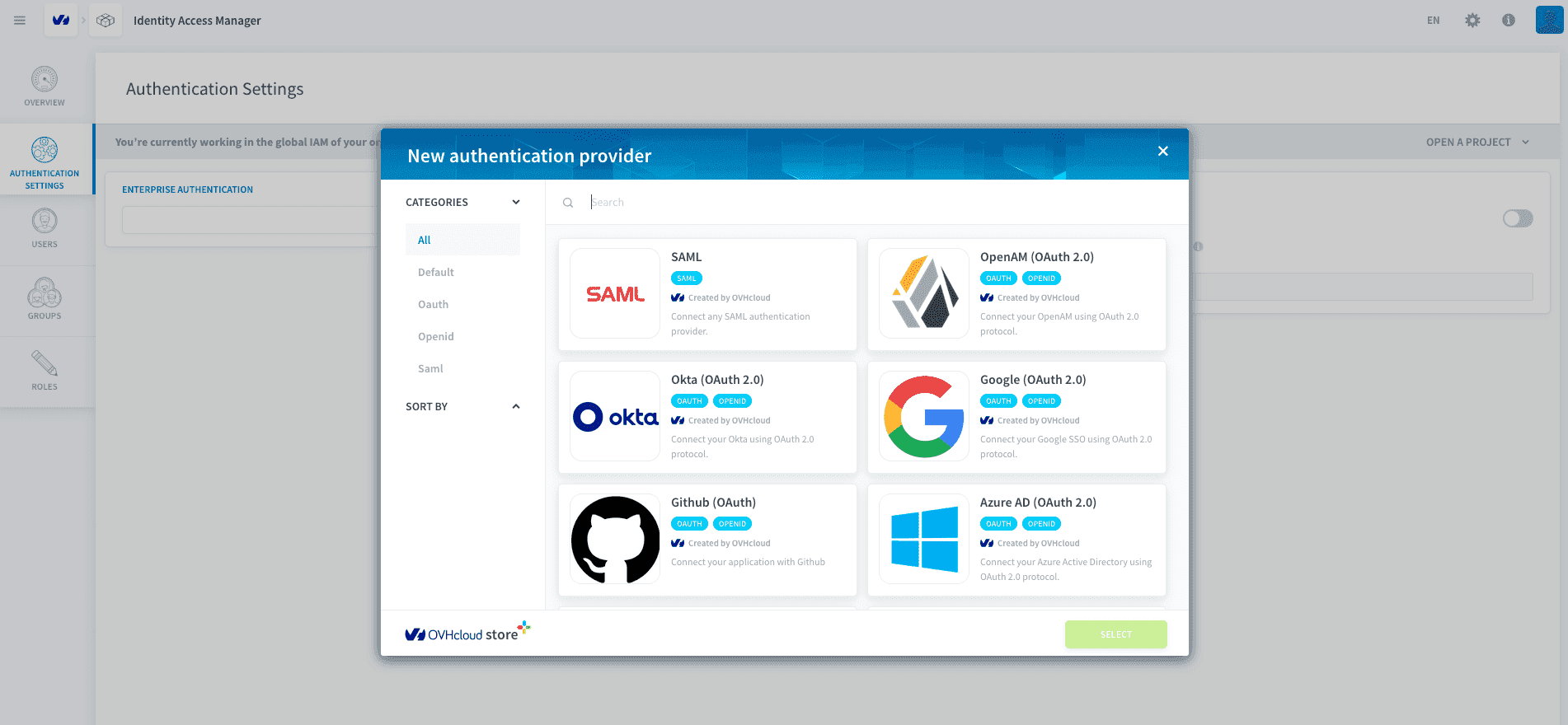The height and width of the screenshot is (725, 1568).
Task: Click the enterprise authentication input field behind dialog
Action: 251,220
